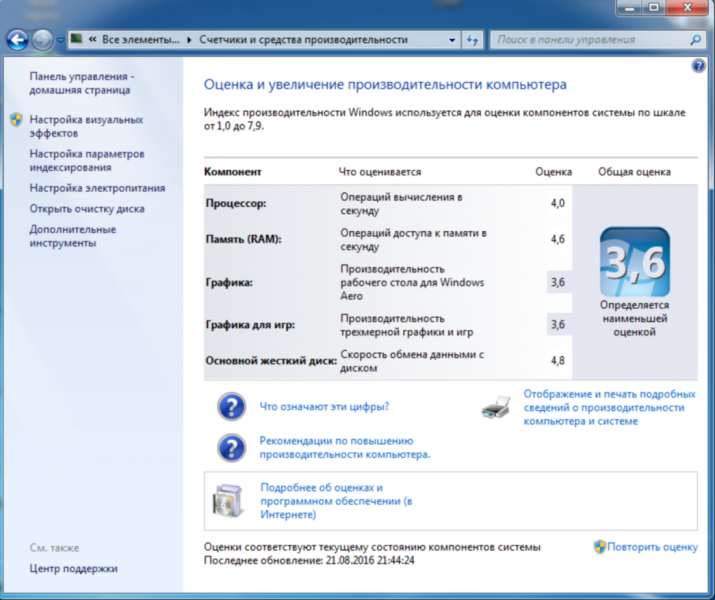
Task: Click the printer icon
Action: tap(496, 408)
